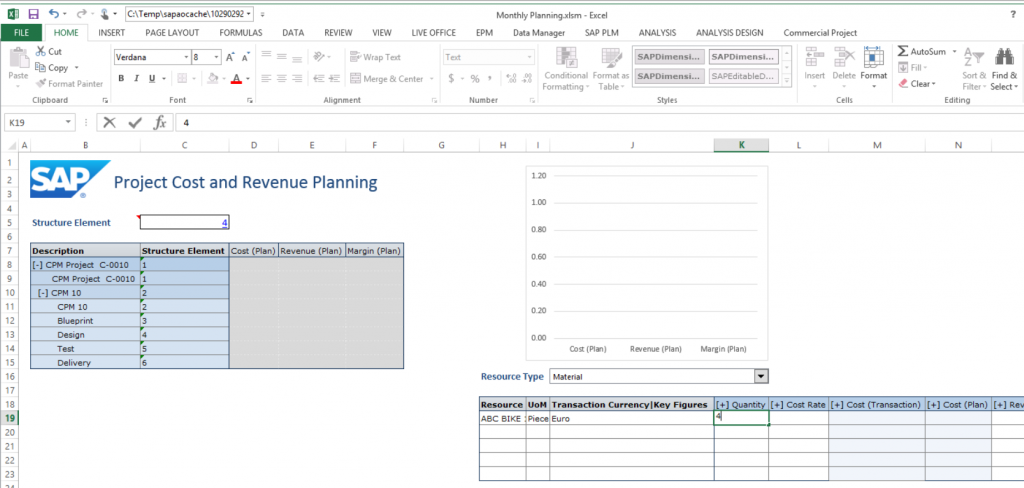Expand the cell Styles gallery
Image resolution: width=1024 pixels, height=488 pixels.
coord(787,81)
